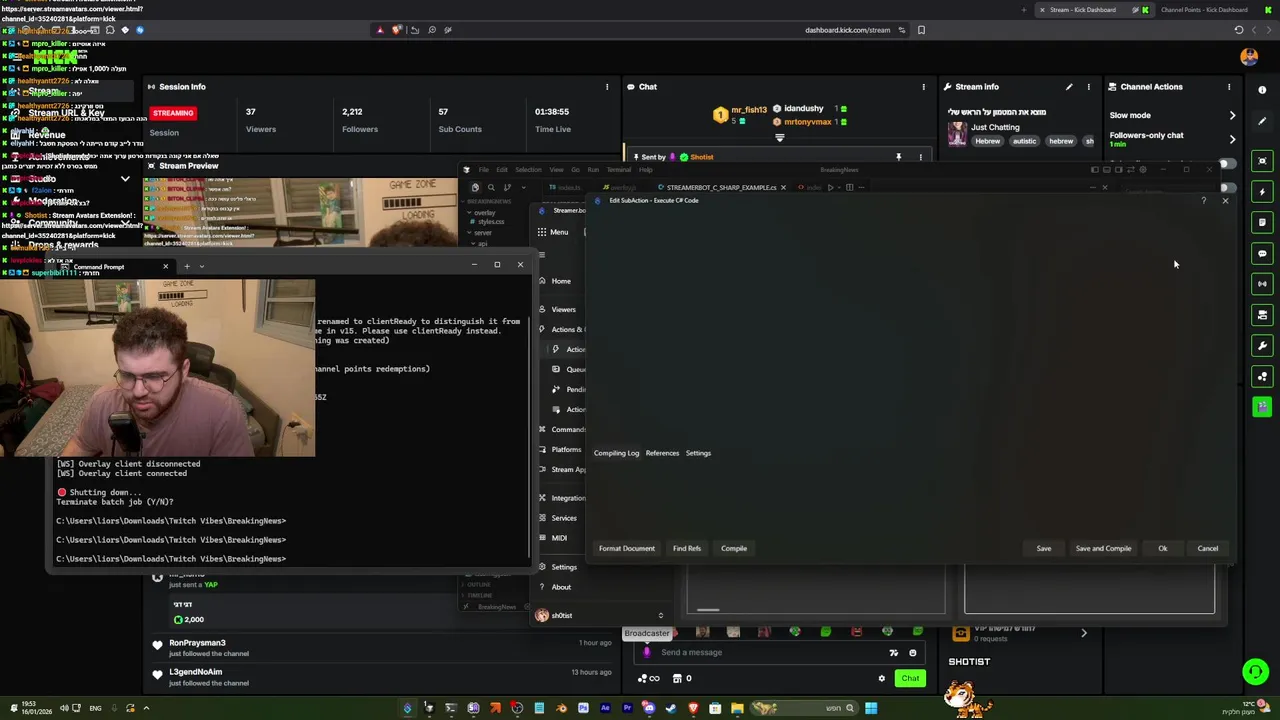Open After Effects from the taskbar
This screenshot has height=720, width=1280.
tap(605, 709)
